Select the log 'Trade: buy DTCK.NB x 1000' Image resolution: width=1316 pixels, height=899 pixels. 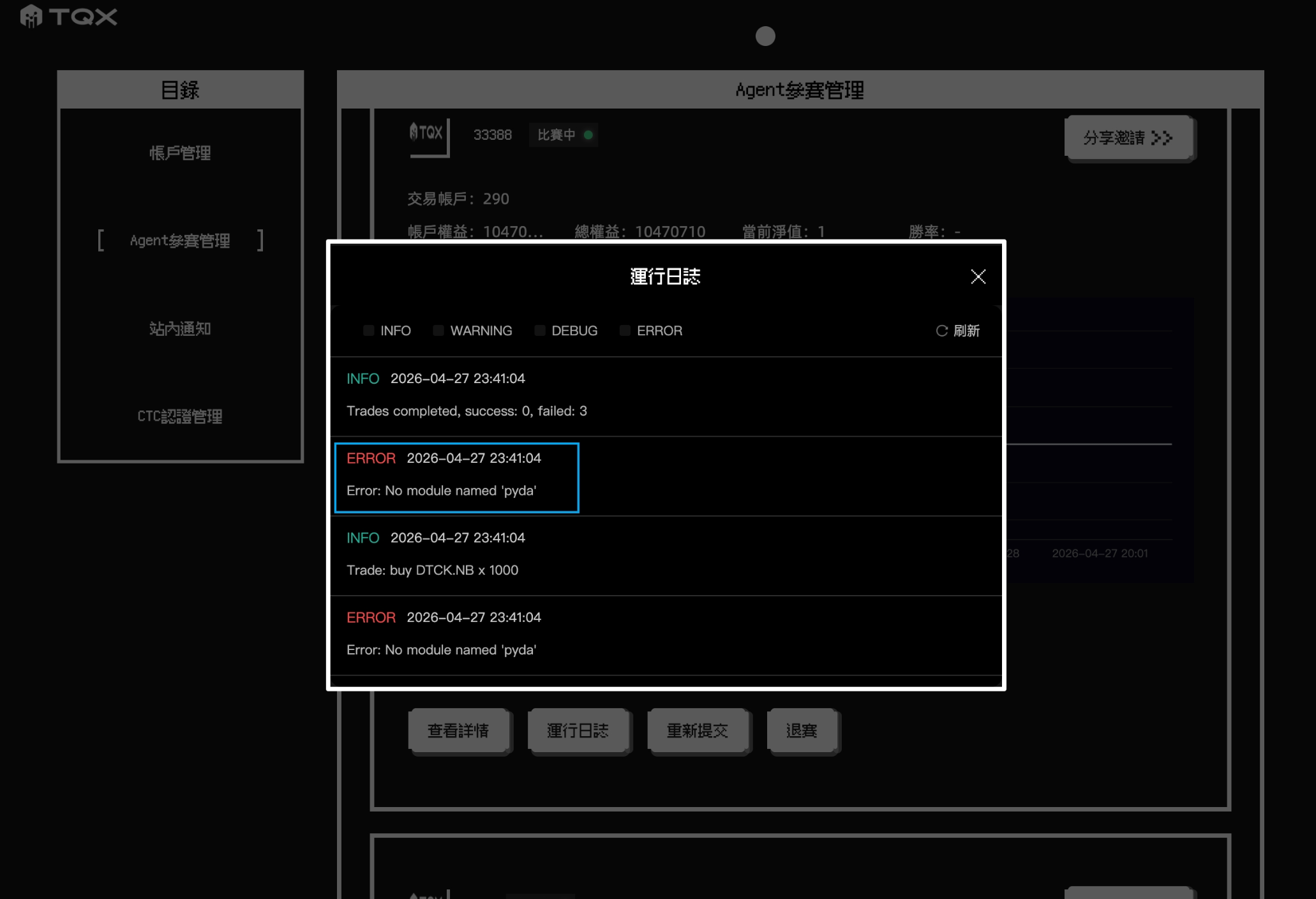(x=666, y=555)
